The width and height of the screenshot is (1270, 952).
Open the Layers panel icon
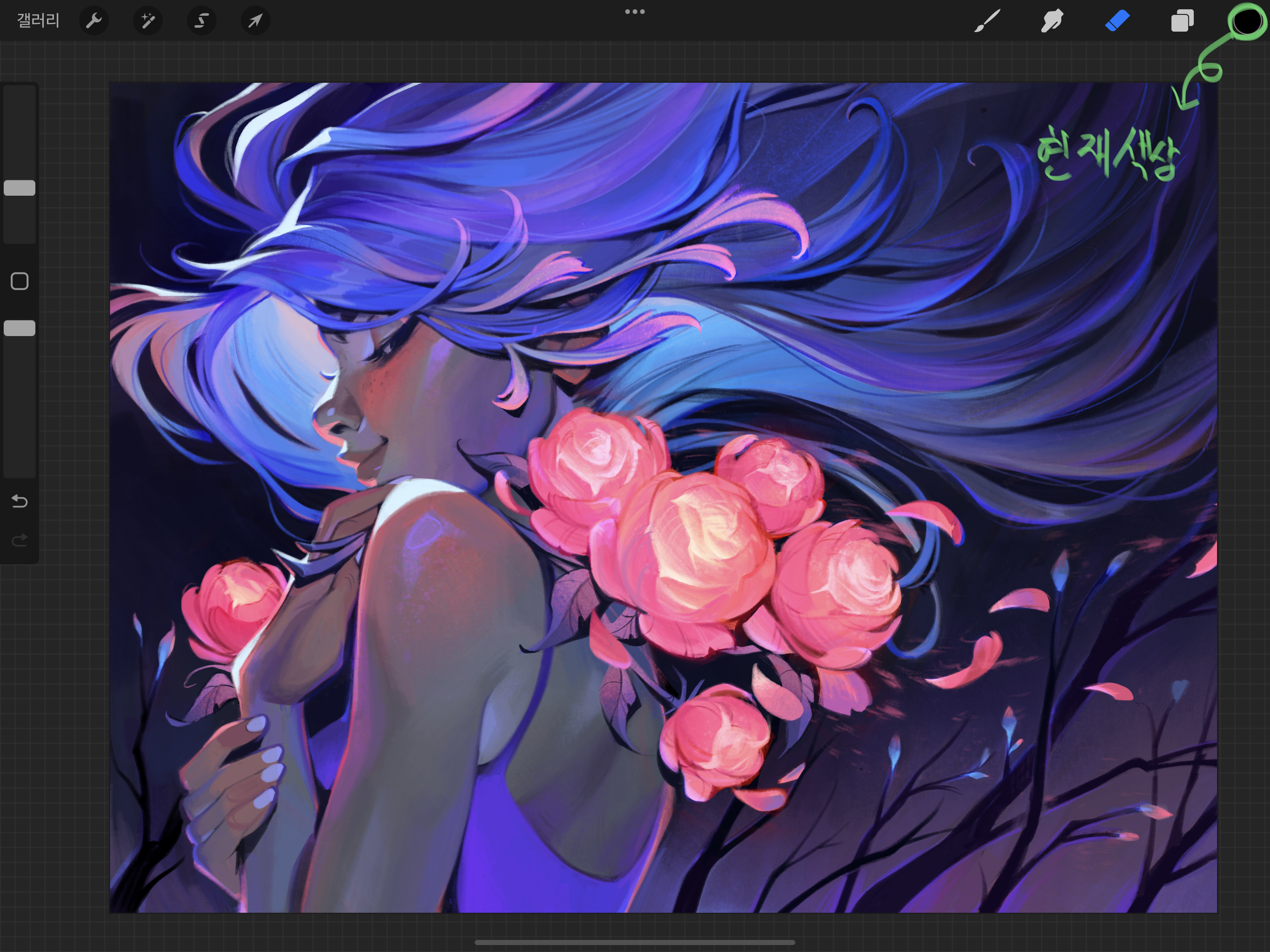[x=1182, y=21]
